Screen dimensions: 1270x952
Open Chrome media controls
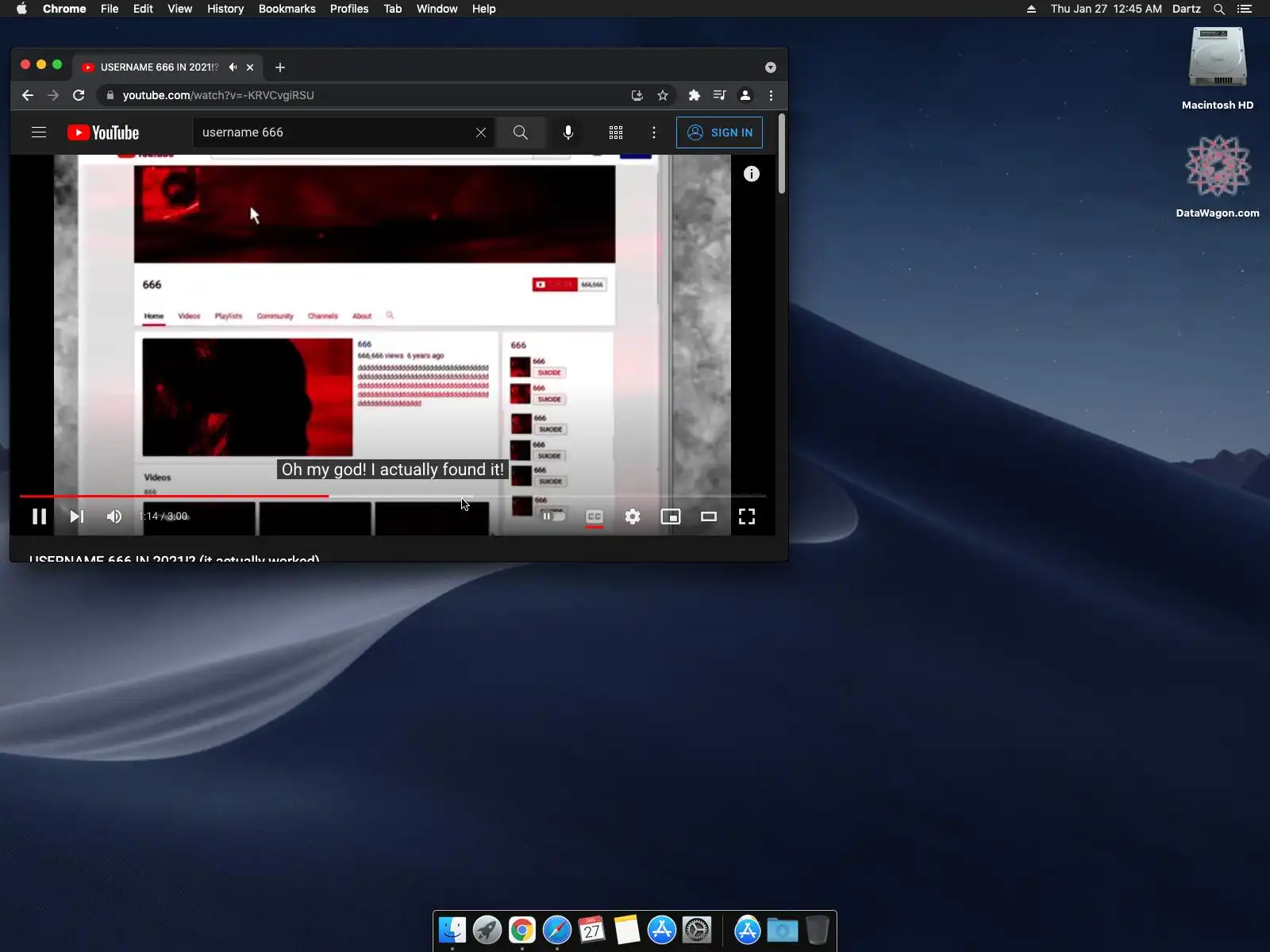click(x=720, y=95)
